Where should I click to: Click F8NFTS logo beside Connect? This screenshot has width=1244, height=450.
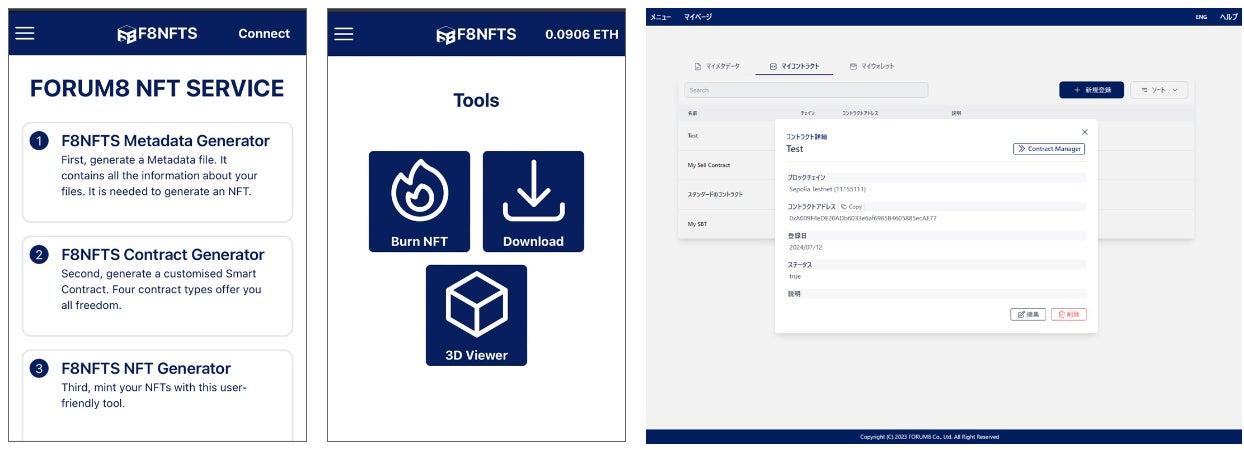coord(157,34)
